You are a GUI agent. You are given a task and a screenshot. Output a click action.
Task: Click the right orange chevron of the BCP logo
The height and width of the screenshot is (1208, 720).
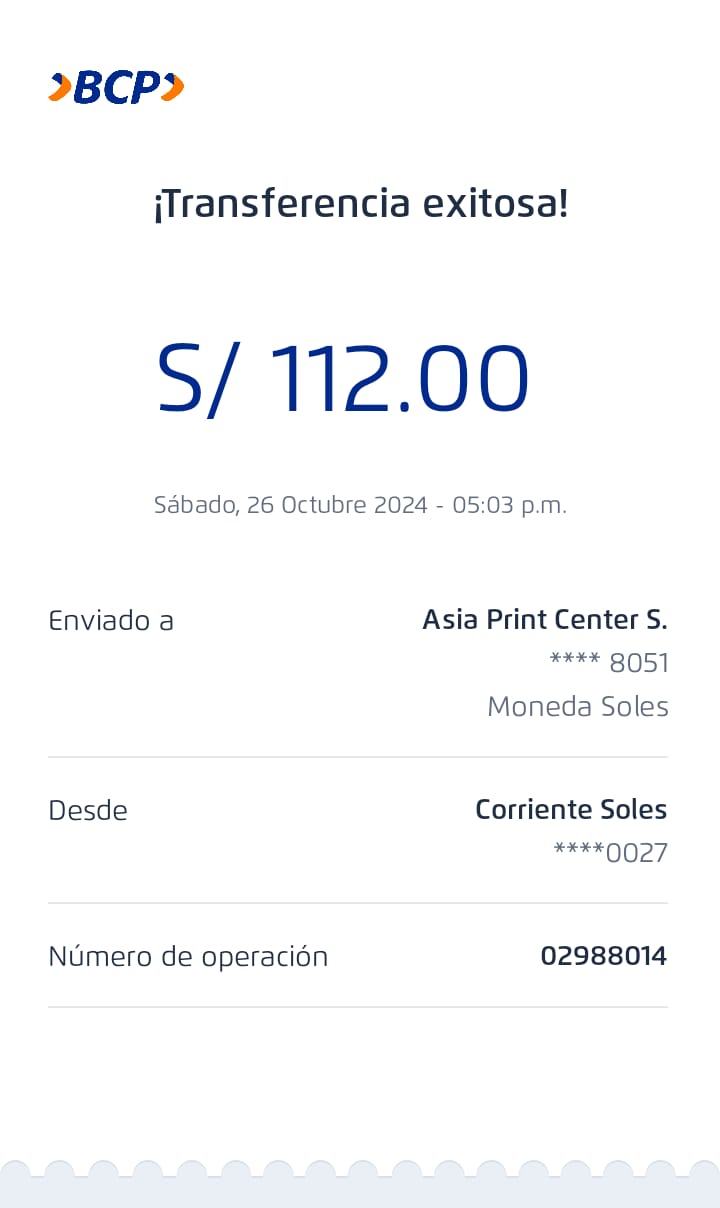[172, 88]
